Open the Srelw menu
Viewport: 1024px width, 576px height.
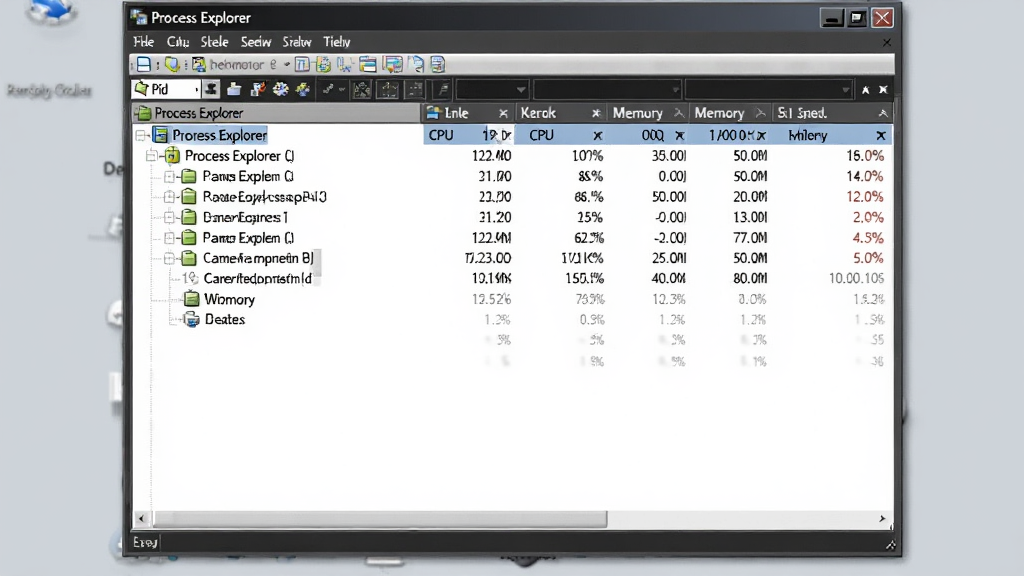tap(296, 42)
